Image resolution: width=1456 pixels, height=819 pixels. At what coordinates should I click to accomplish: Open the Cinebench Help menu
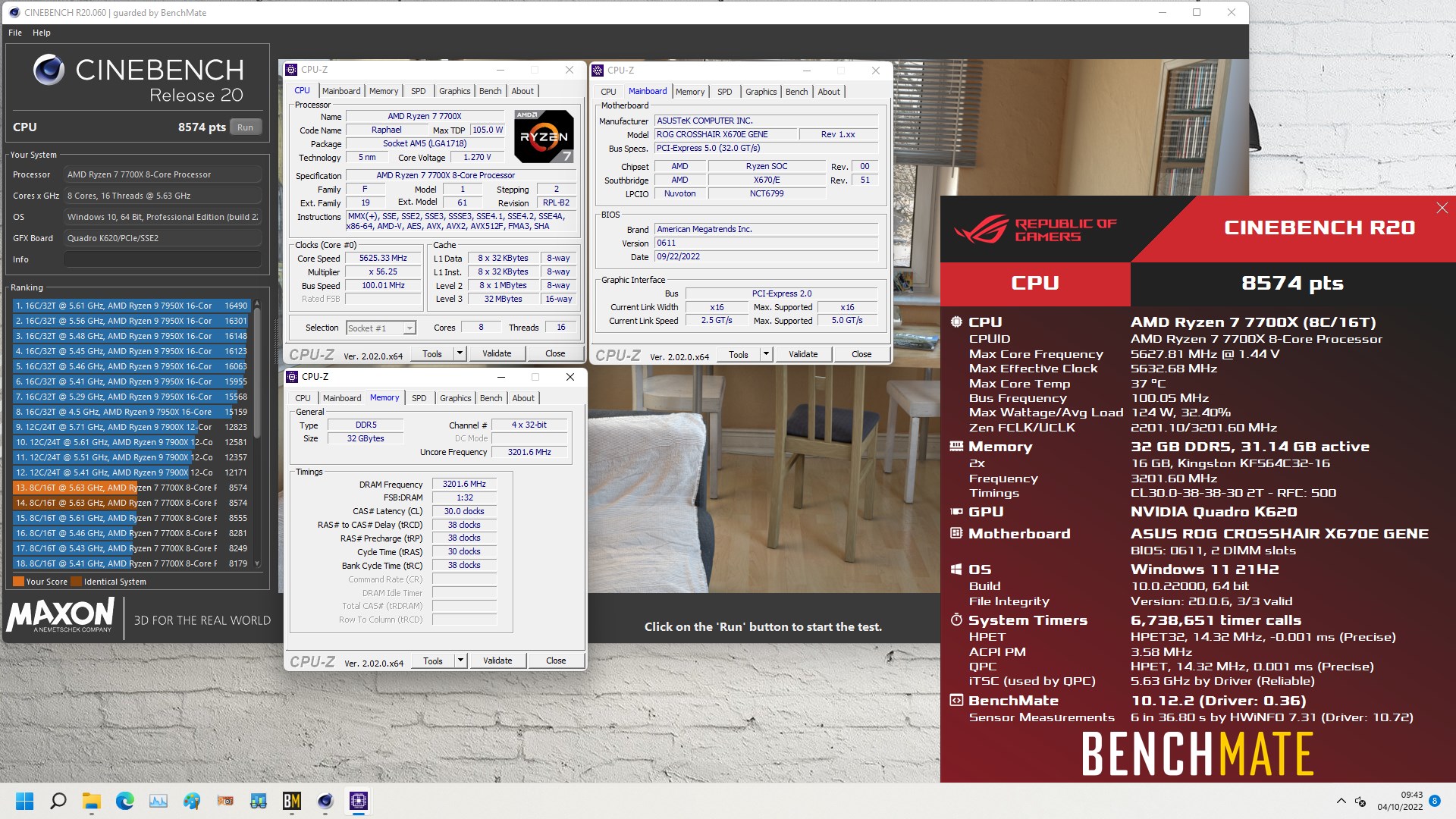coord(42,33)
